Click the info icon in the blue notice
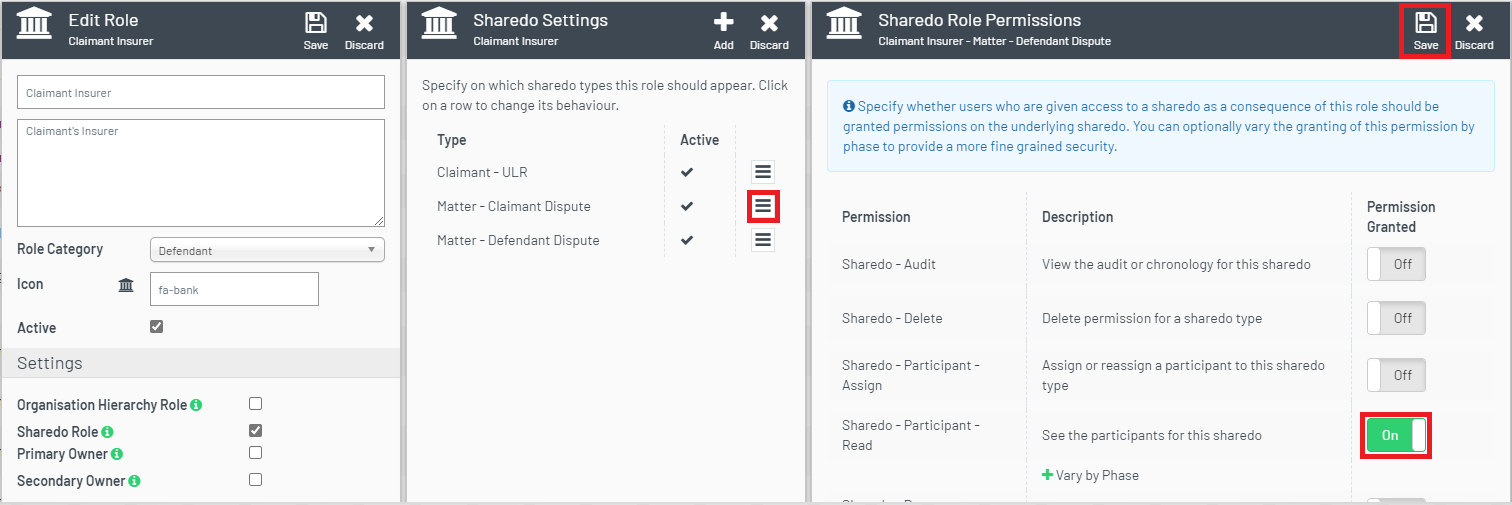The width and height of the screenshot is (1512, 505). click(x=849, y=106)
